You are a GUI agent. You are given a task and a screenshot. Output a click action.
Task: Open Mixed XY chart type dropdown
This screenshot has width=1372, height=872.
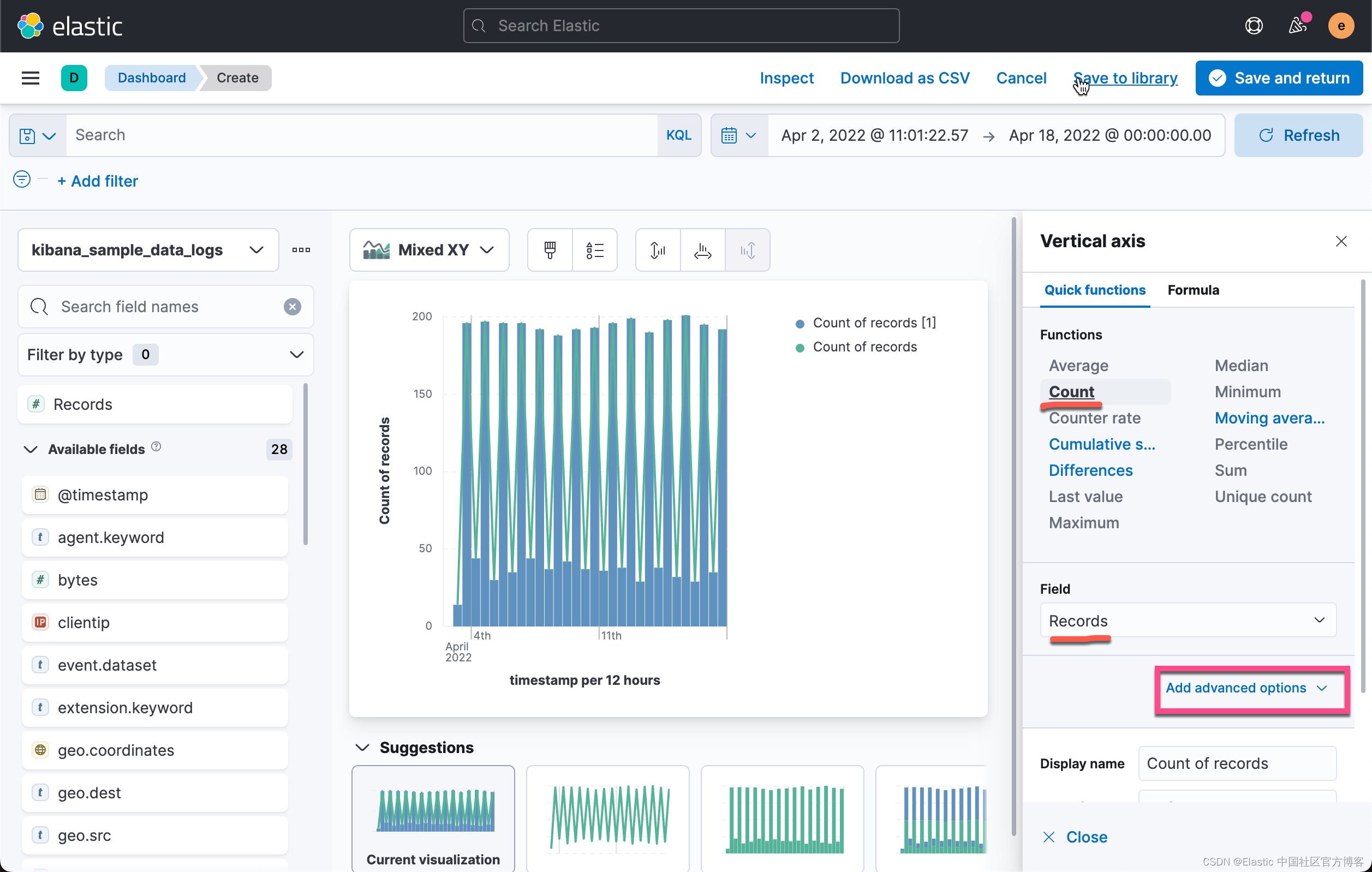click(x=429, y=250)
